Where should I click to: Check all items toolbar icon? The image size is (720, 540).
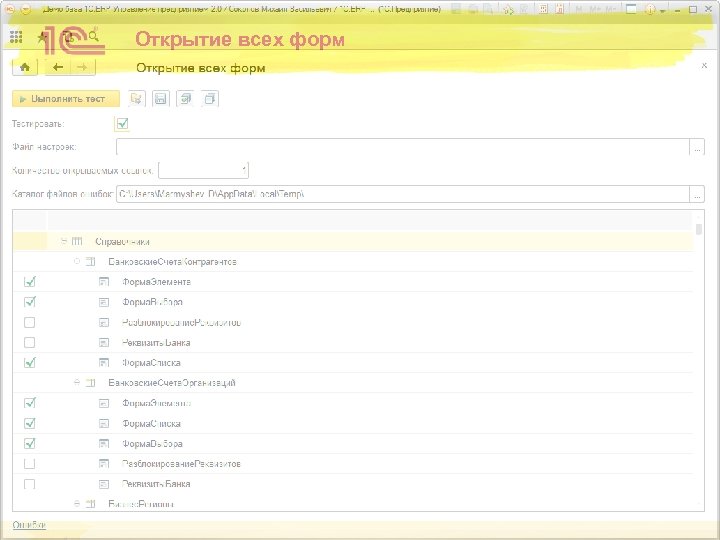point(186,99)
